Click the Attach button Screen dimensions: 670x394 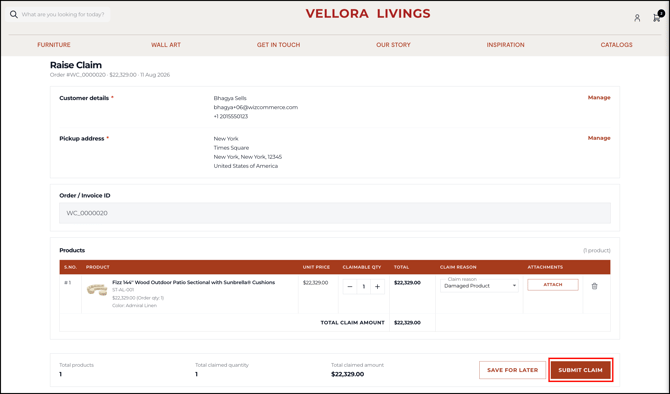point(553,285)
